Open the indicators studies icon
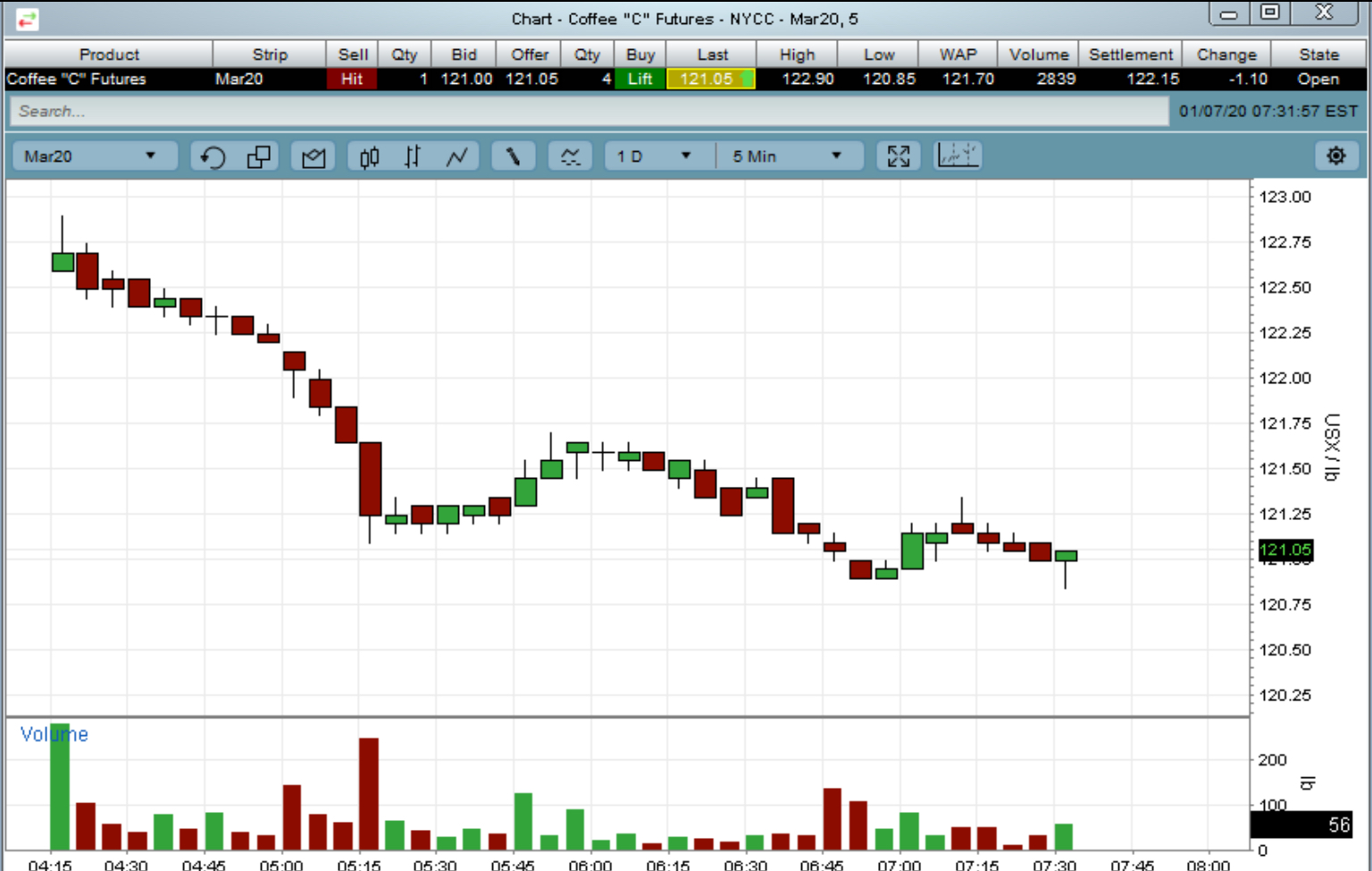1372x871 pixels. click(x=570, y=156)
